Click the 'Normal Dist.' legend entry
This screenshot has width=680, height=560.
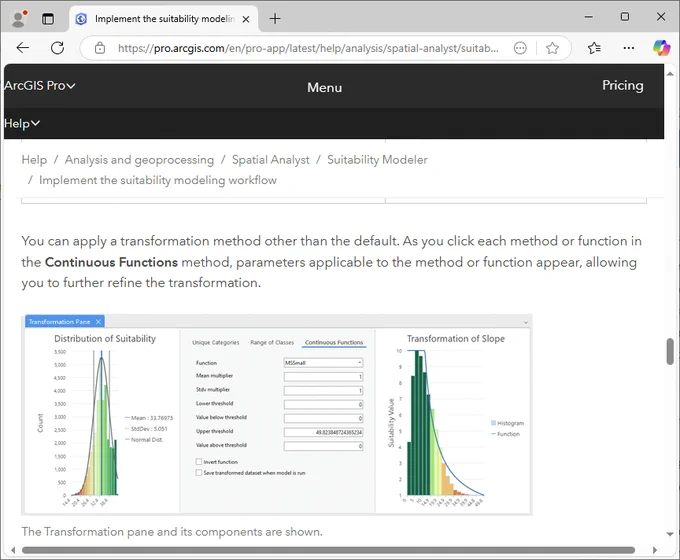[144, 439]
